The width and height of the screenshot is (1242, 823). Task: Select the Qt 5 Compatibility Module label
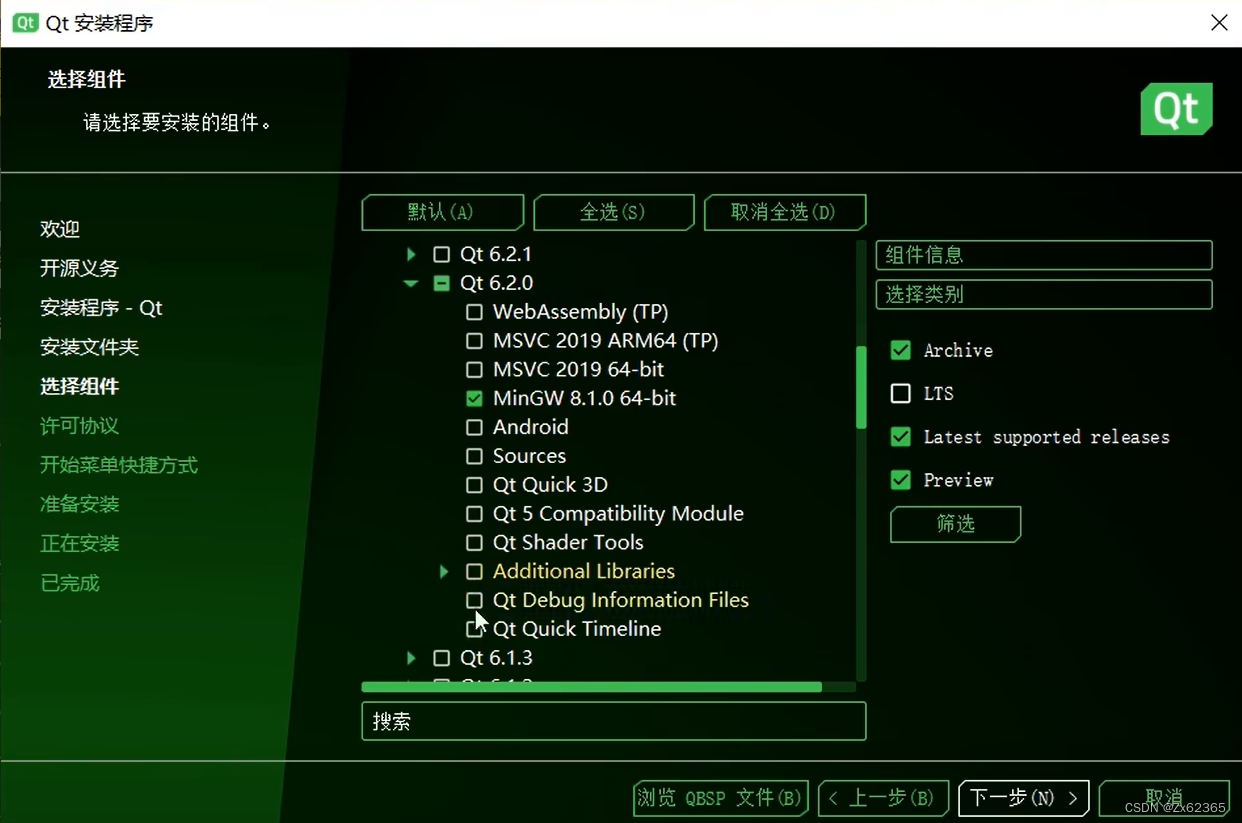(x=618, y=514)
